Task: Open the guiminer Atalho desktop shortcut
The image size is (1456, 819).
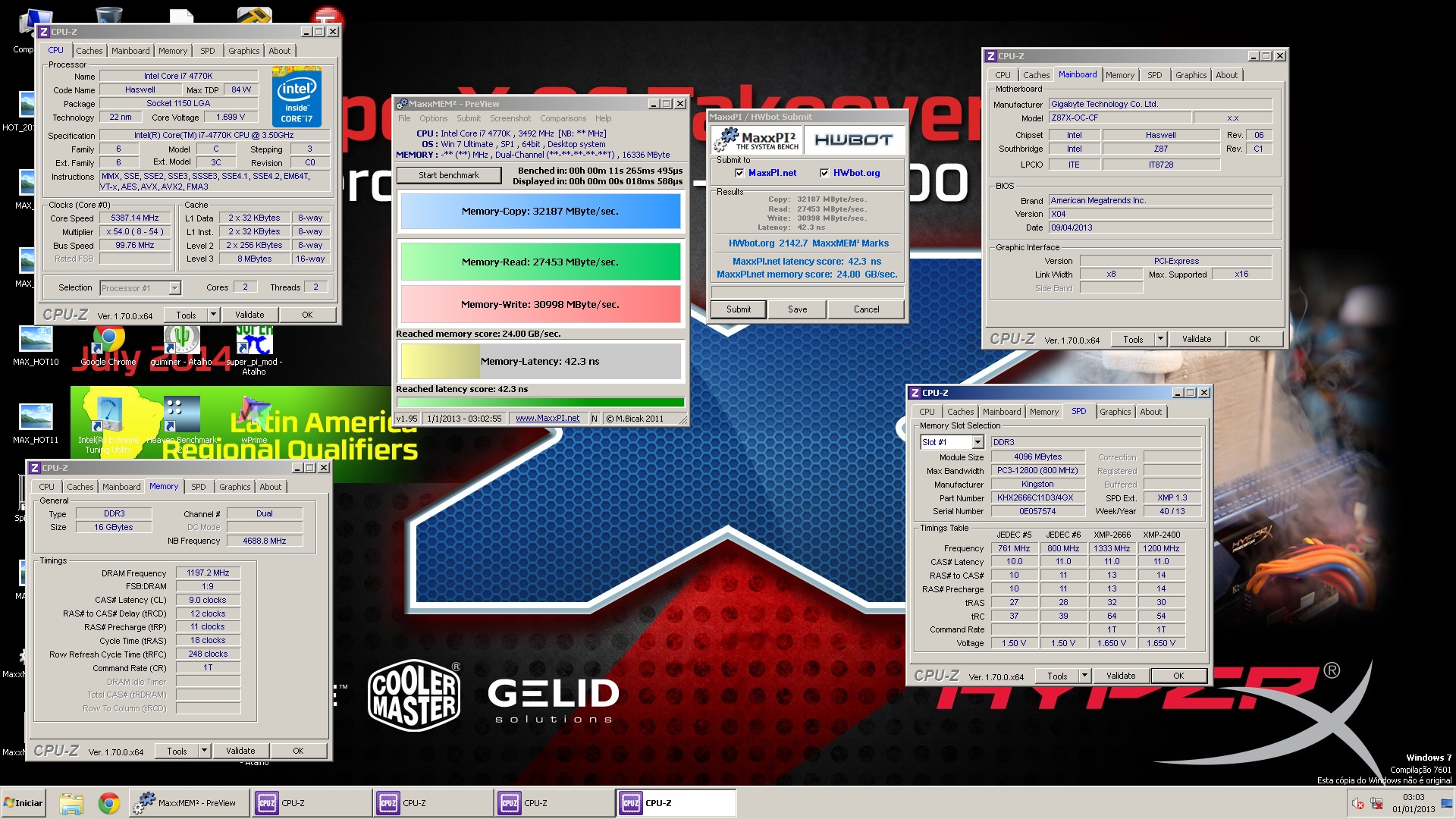Action: tap(181, 347)
